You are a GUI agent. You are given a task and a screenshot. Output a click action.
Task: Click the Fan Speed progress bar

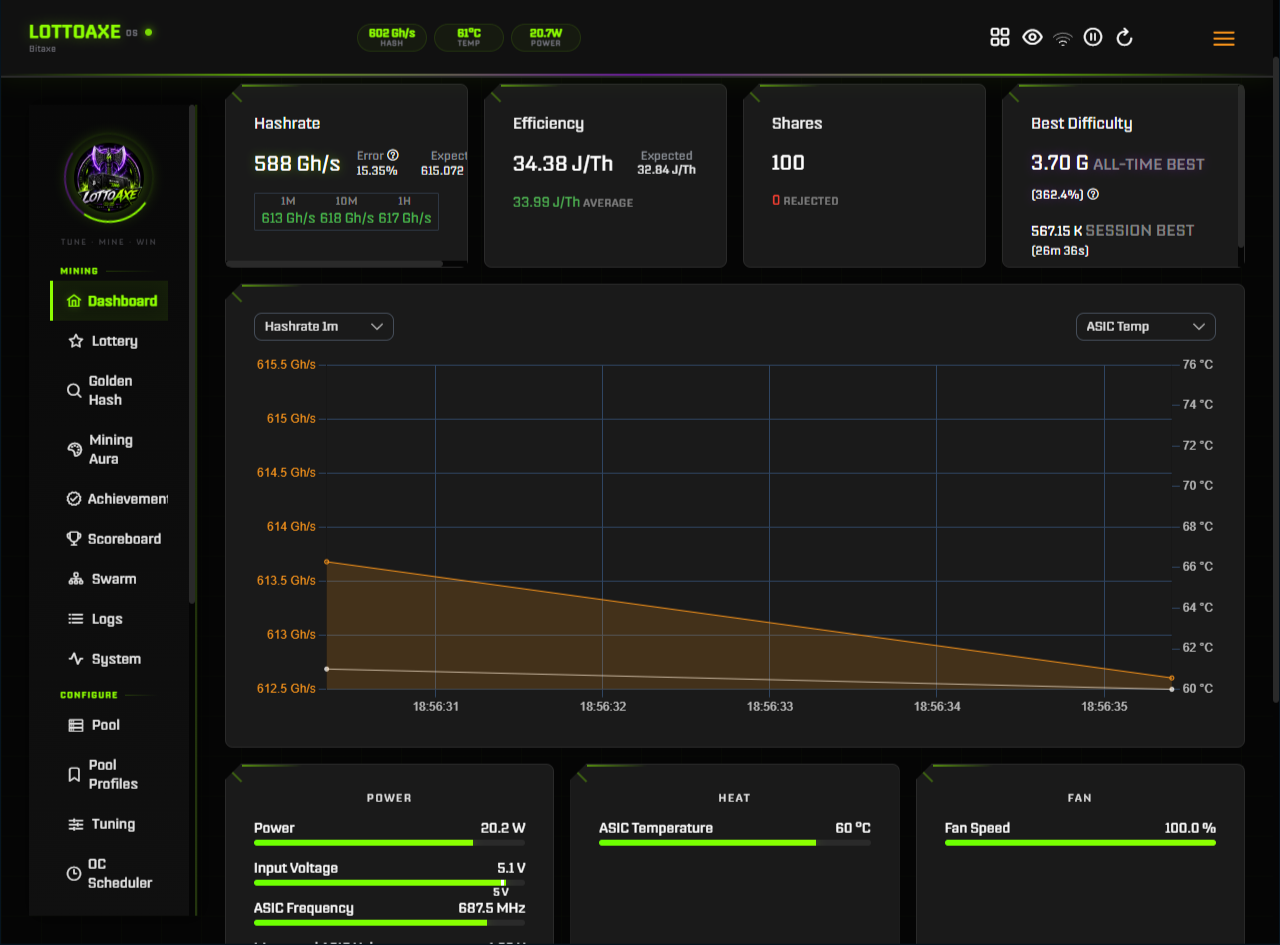point(1080,843)
